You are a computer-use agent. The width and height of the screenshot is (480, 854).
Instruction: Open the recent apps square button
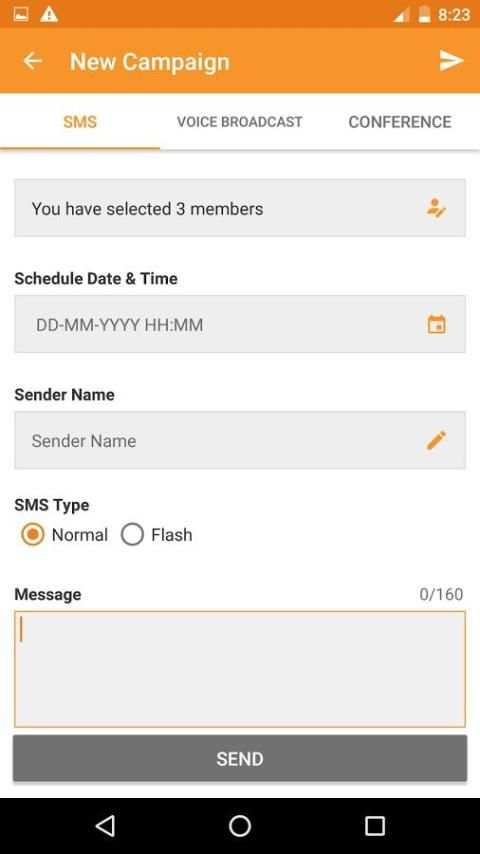[x=375, y=826]
